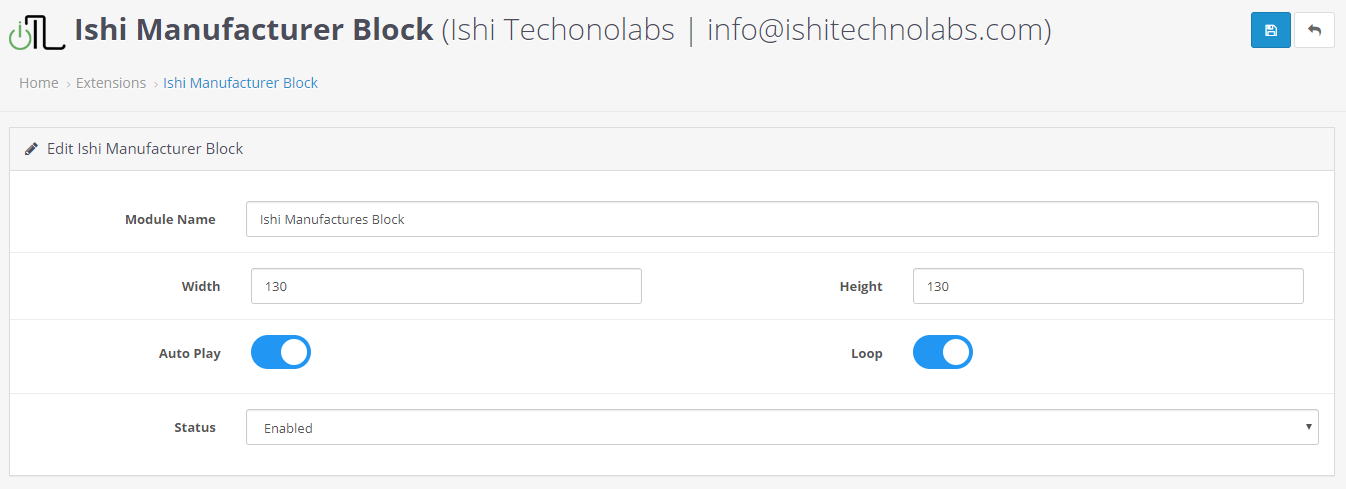Click the Module Name label
This screenshot has height=489, width=1346.
[170, 219]
